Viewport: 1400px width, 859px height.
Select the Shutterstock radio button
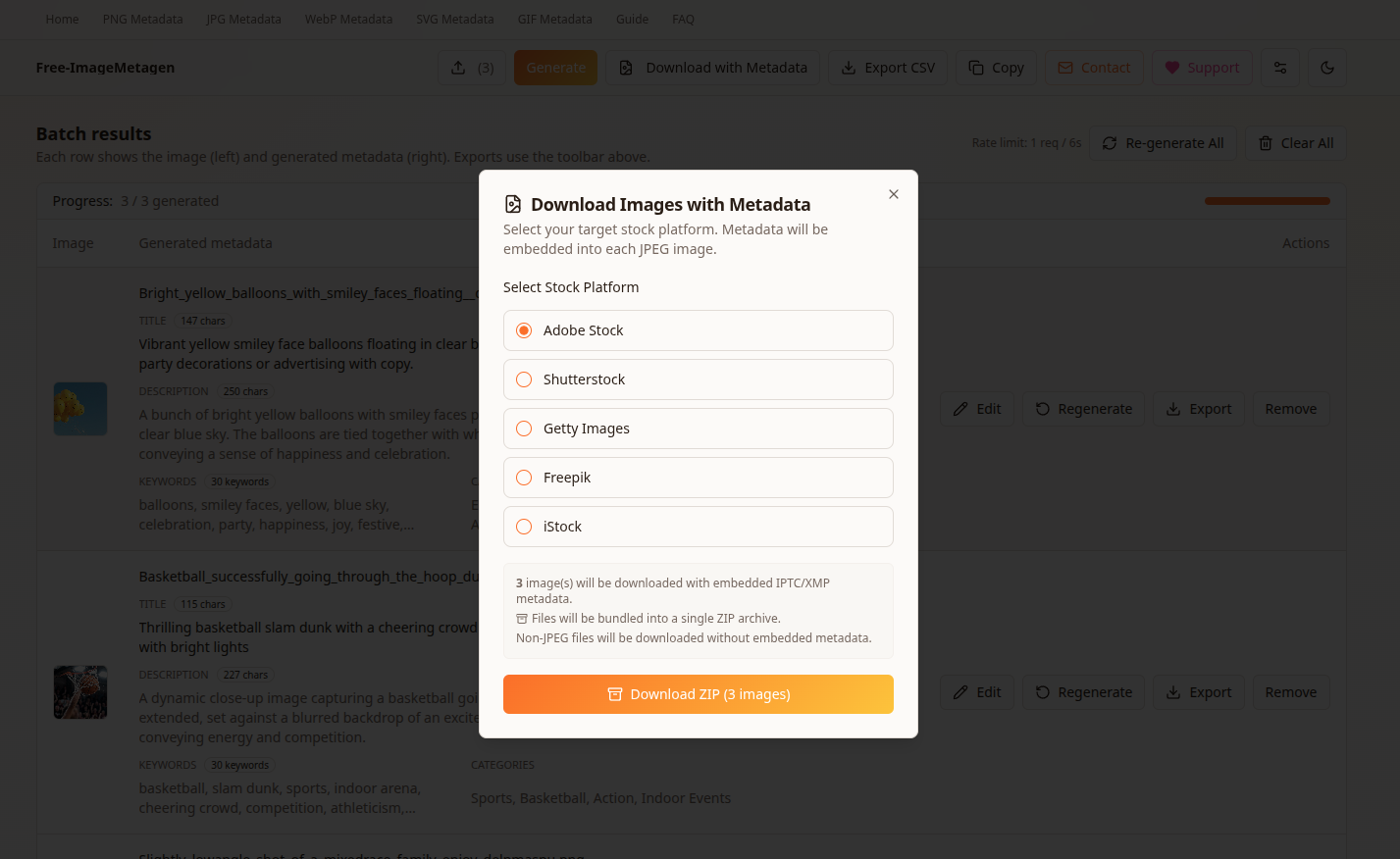click(x=524, y=379)
